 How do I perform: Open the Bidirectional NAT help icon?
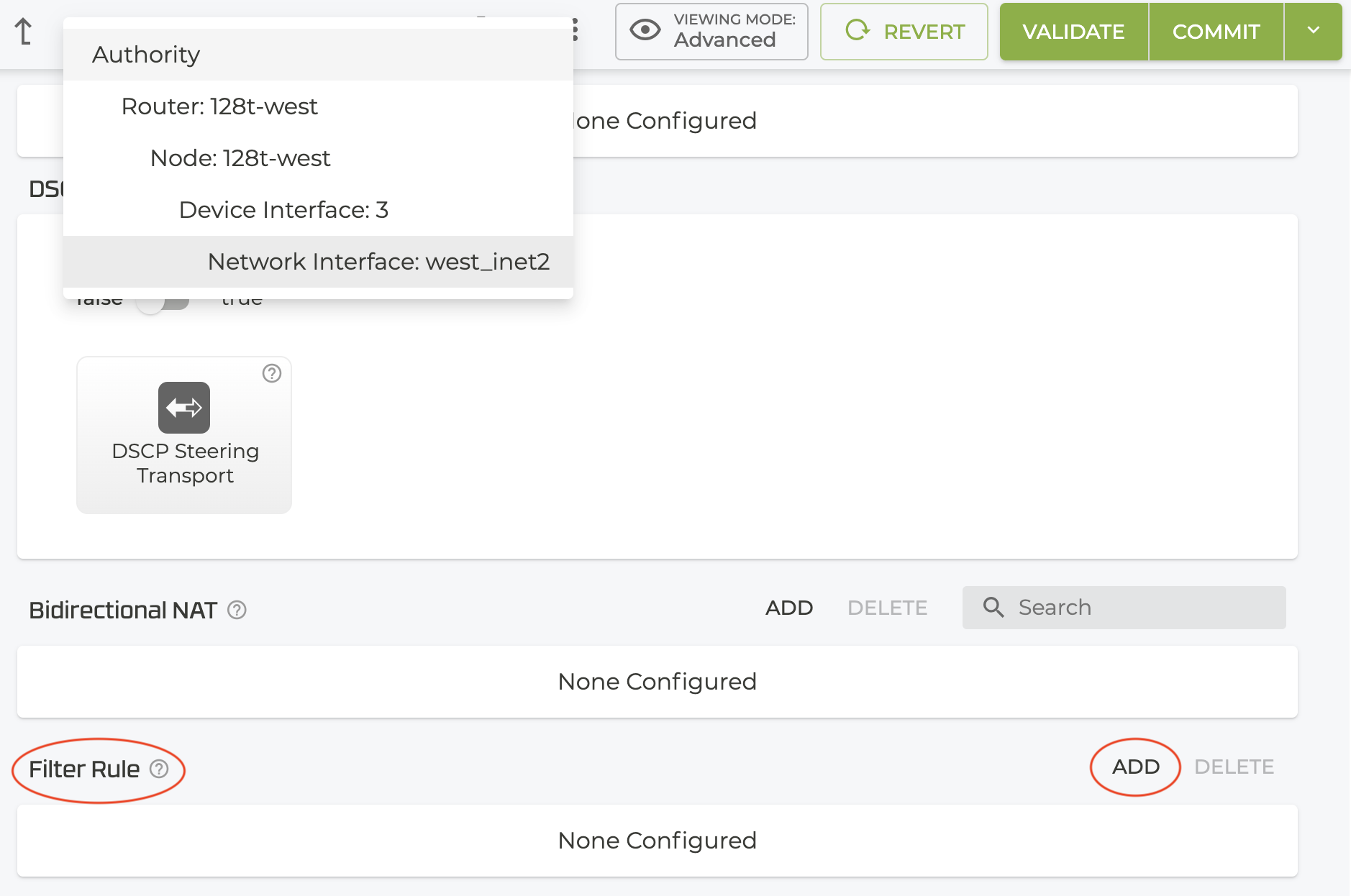[237, 611]
